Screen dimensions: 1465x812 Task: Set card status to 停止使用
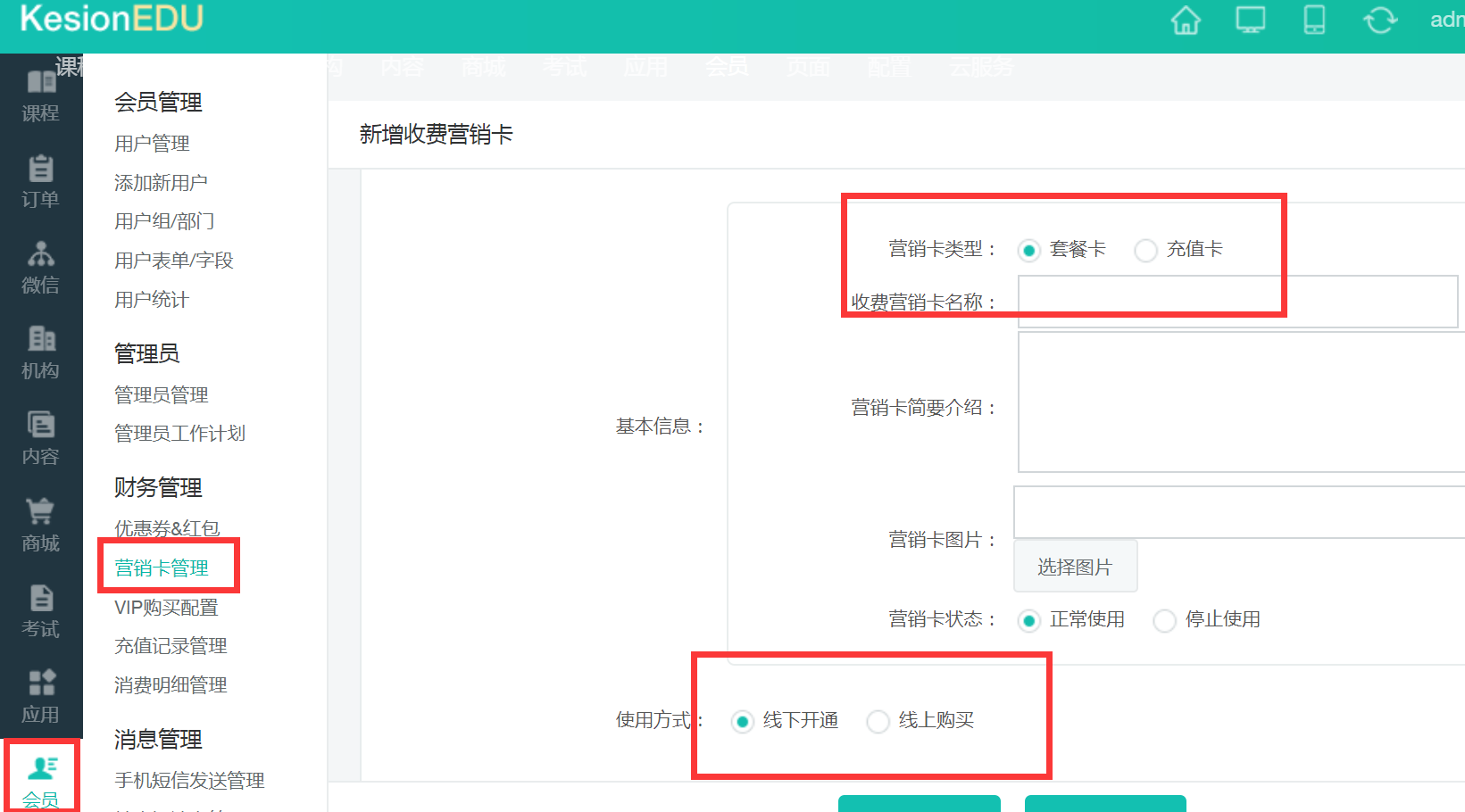coord(1164,620)
